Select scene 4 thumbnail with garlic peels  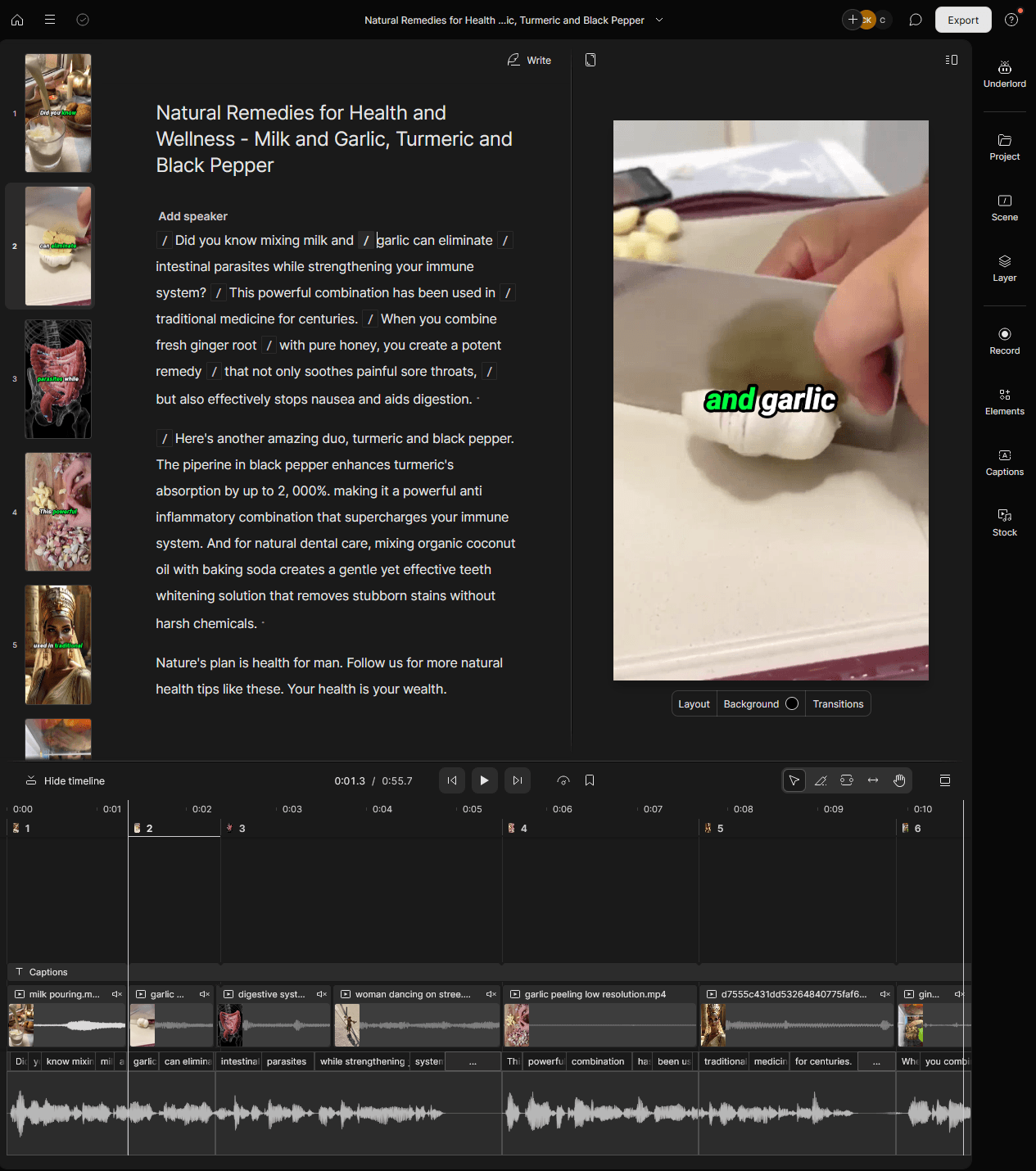tap(58, 512)
